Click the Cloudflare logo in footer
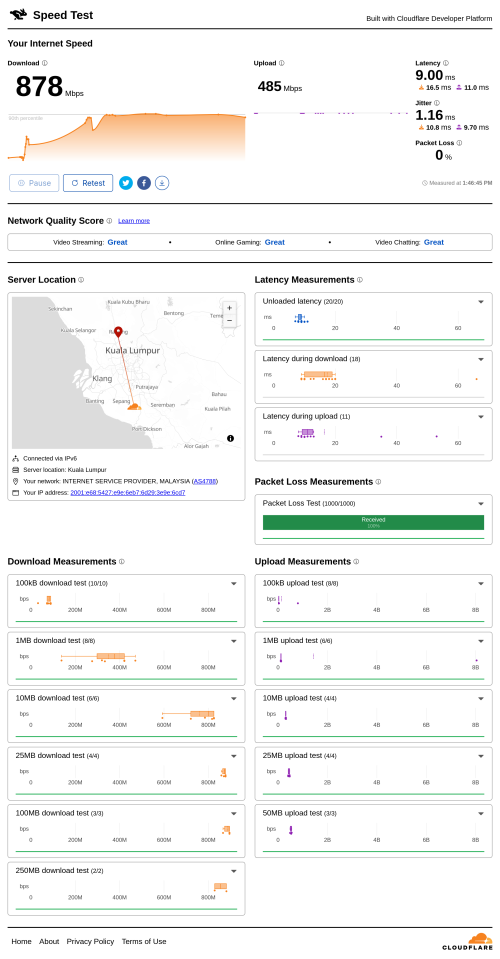 pyautogui.click(x=467, y=942)
